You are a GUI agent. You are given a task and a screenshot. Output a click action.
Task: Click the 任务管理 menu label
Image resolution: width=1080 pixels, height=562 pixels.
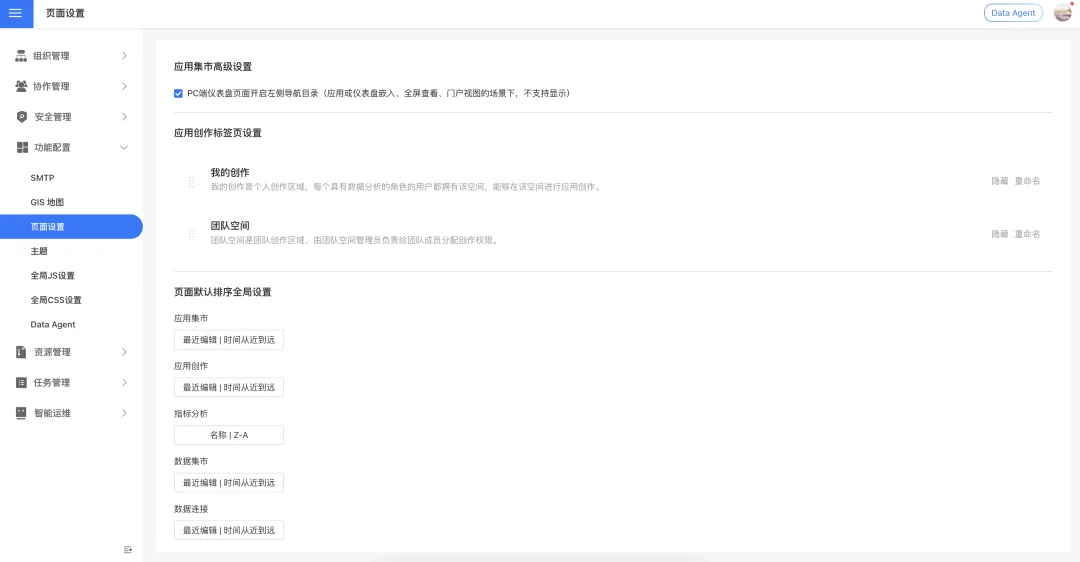tap(52, 382)
